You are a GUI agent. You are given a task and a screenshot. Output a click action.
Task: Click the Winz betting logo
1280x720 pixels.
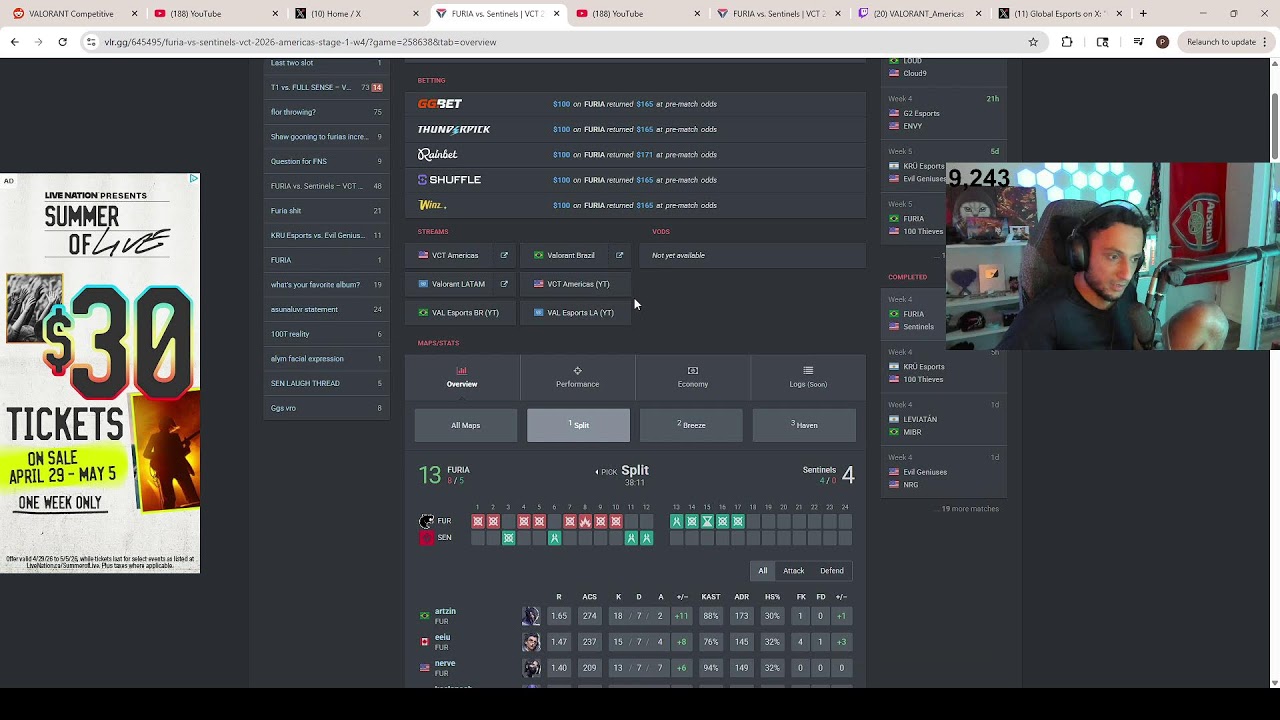pyautogui.click(x=432, y=205)
